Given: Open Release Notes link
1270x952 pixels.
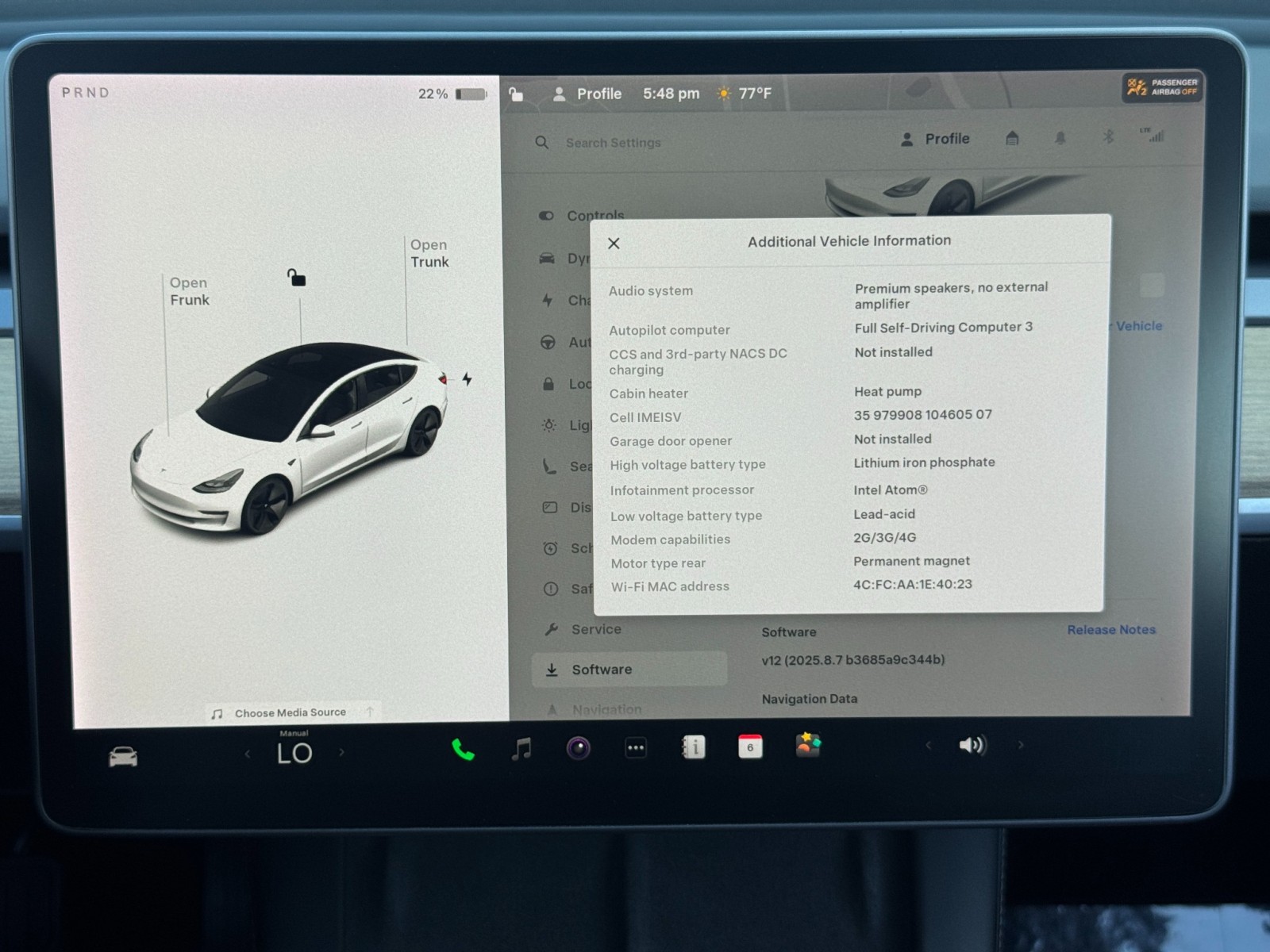Looking at the screenshot, I should (x=1111, y=630).
